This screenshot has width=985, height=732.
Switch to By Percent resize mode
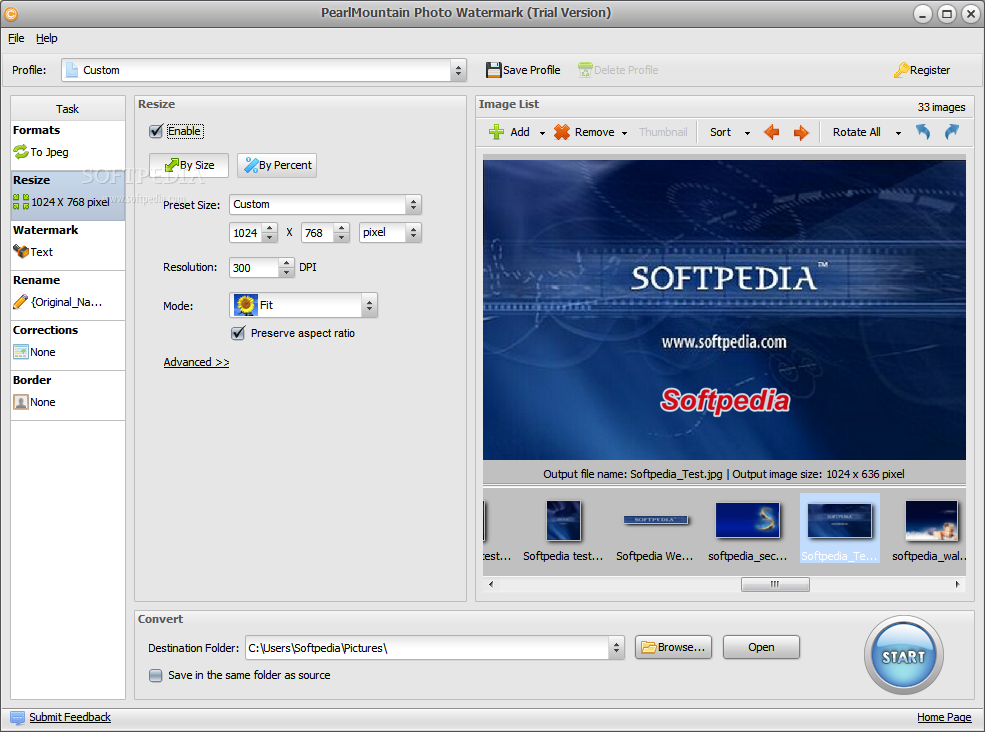(277, 165)
